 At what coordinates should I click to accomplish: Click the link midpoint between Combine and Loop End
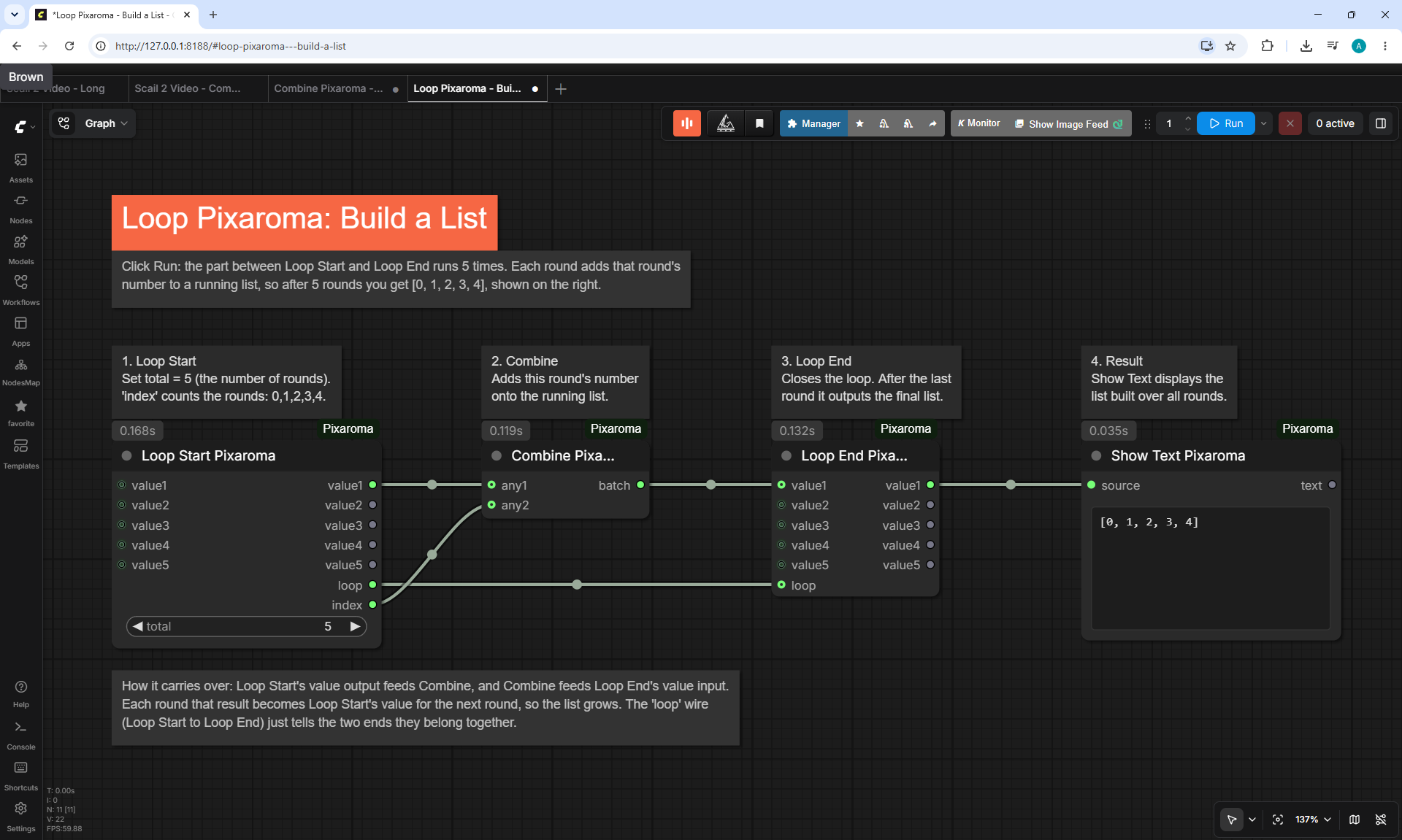coord(710,485)
